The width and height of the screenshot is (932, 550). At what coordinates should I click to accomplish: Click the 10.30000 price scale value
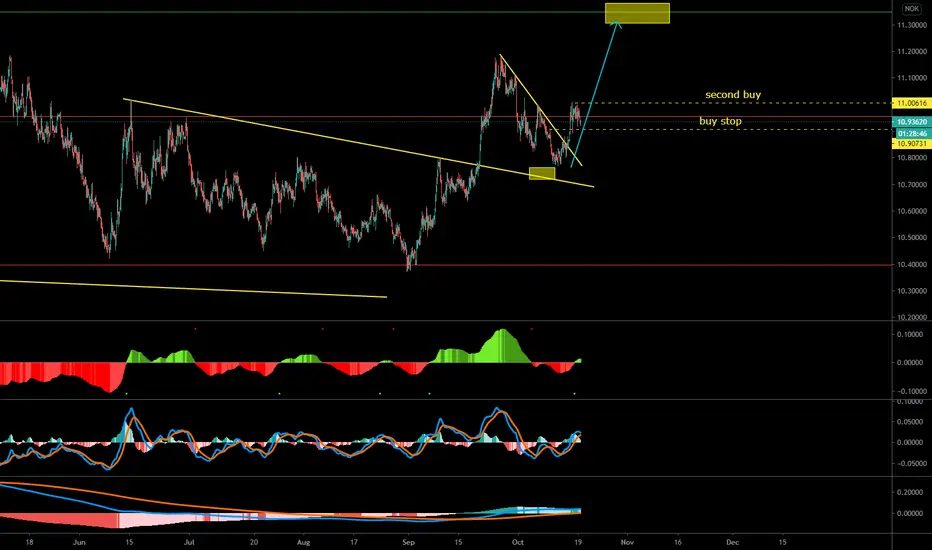pos(912,291)
